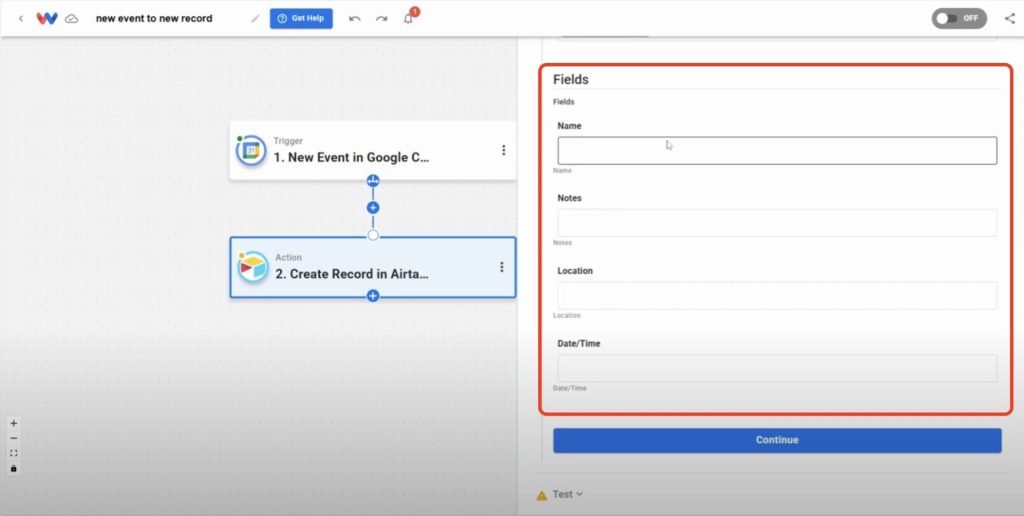1024x516 pixels.
Task: Click the workflow title 'new event to new record'
Action: 154,18
